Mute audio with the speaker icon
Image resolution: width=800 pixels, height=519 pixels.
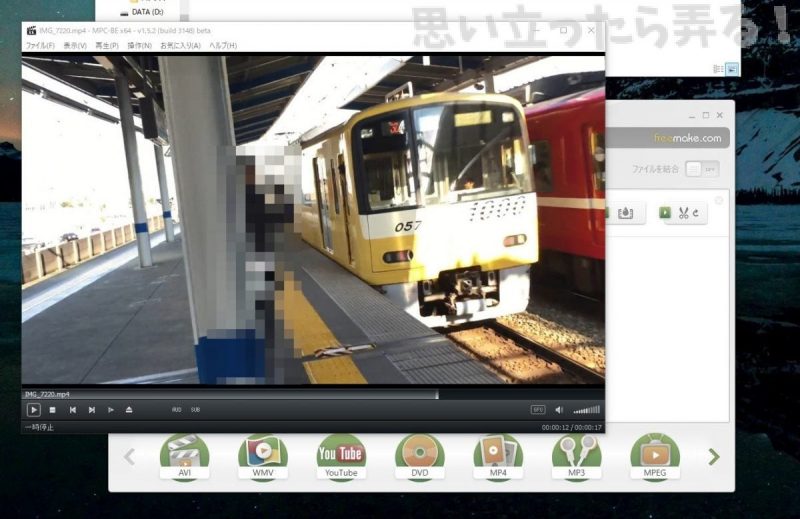tap(559, 410)
